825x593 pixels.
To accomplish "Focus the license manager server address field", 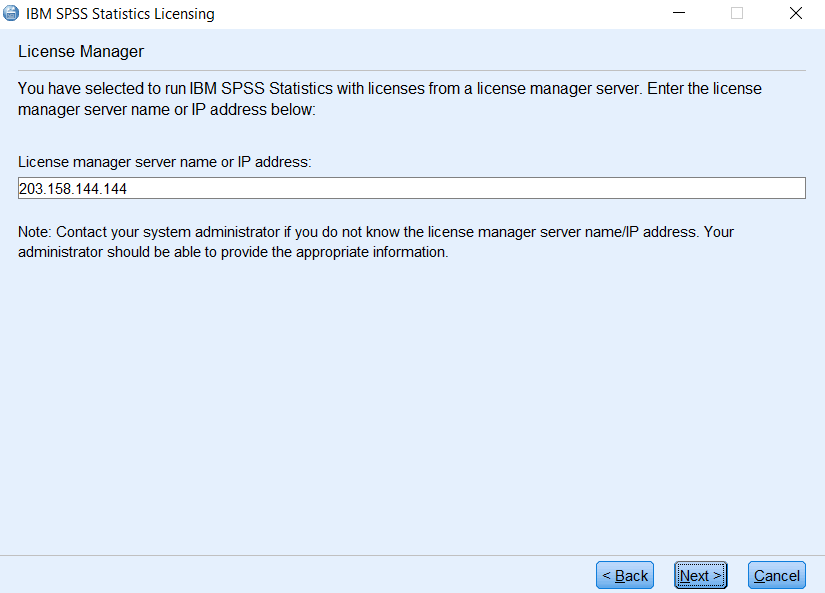I will pos(411,188).
